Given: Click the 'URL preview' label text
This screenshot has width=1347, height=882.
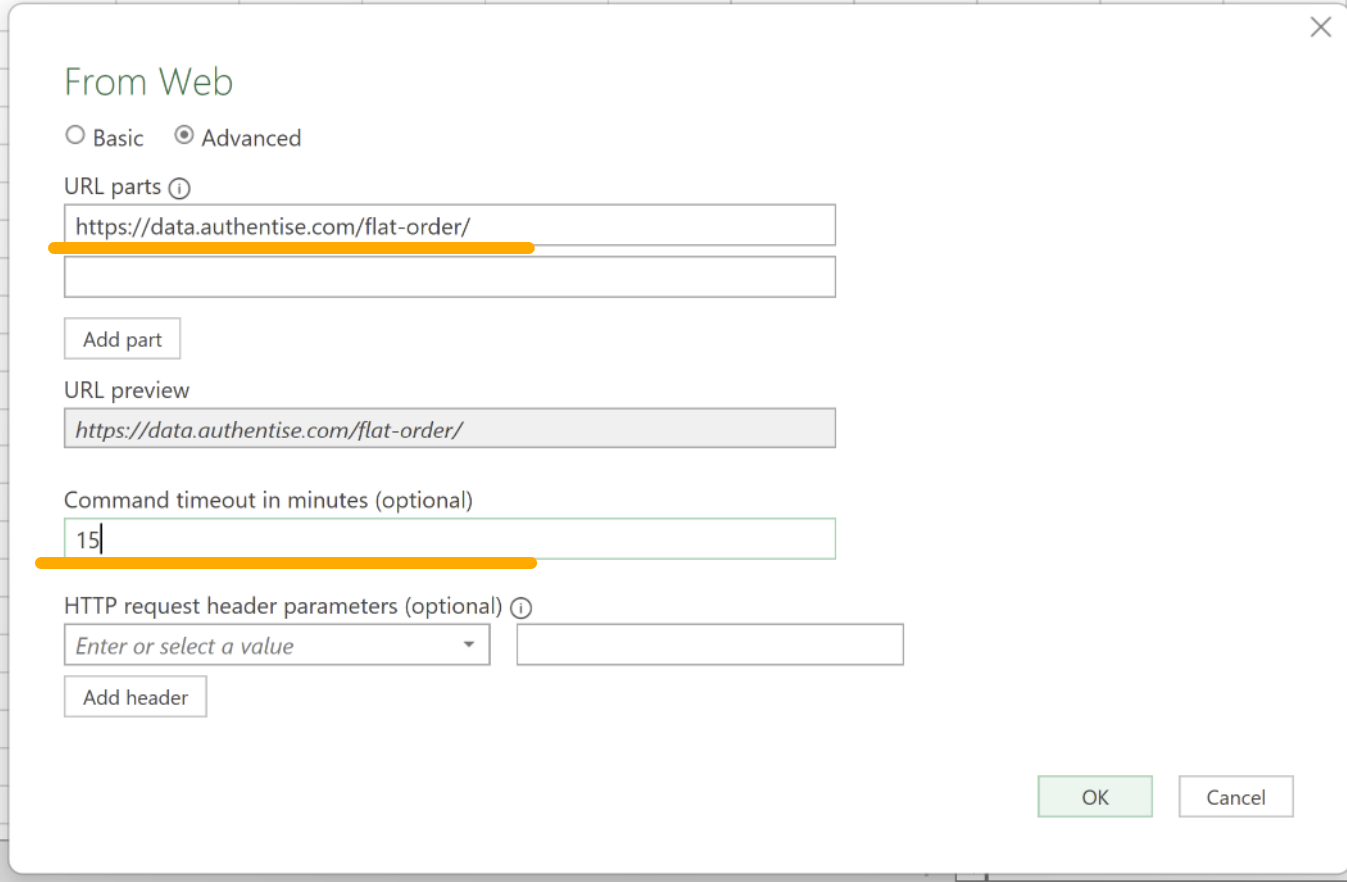Looking at the screenshot, I should 126,390.
